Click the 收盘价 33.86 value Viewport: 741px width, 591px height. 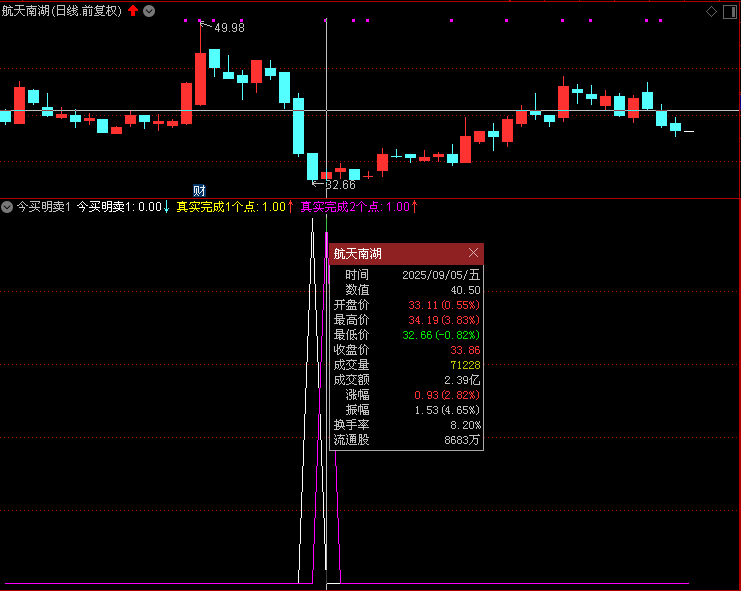(465, 350)
